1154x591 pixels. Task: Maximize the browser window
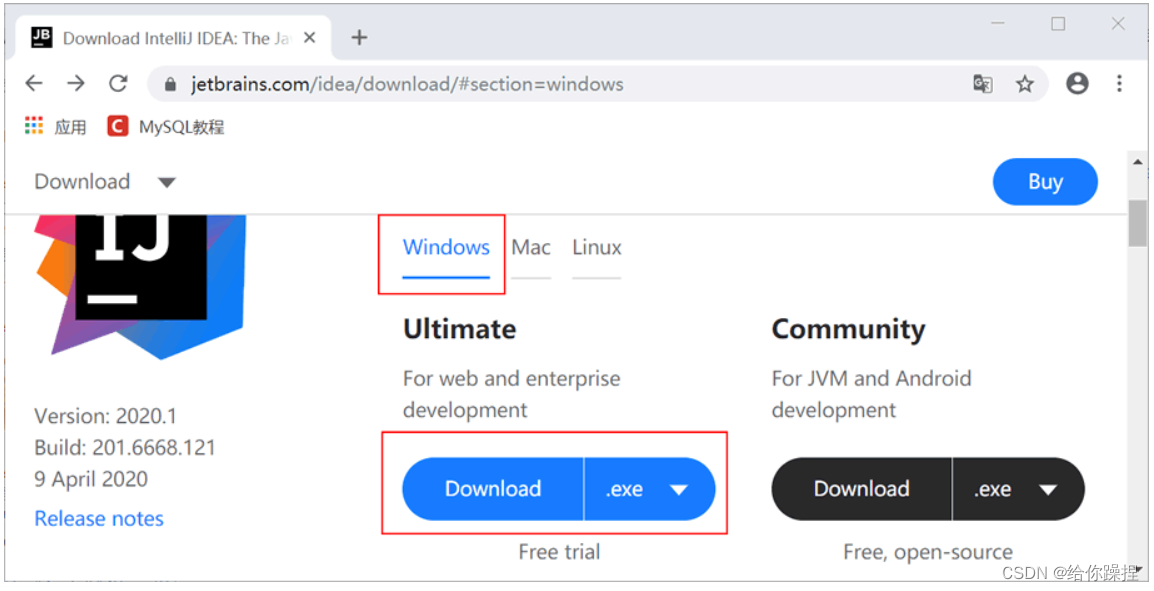[1058, 24]
